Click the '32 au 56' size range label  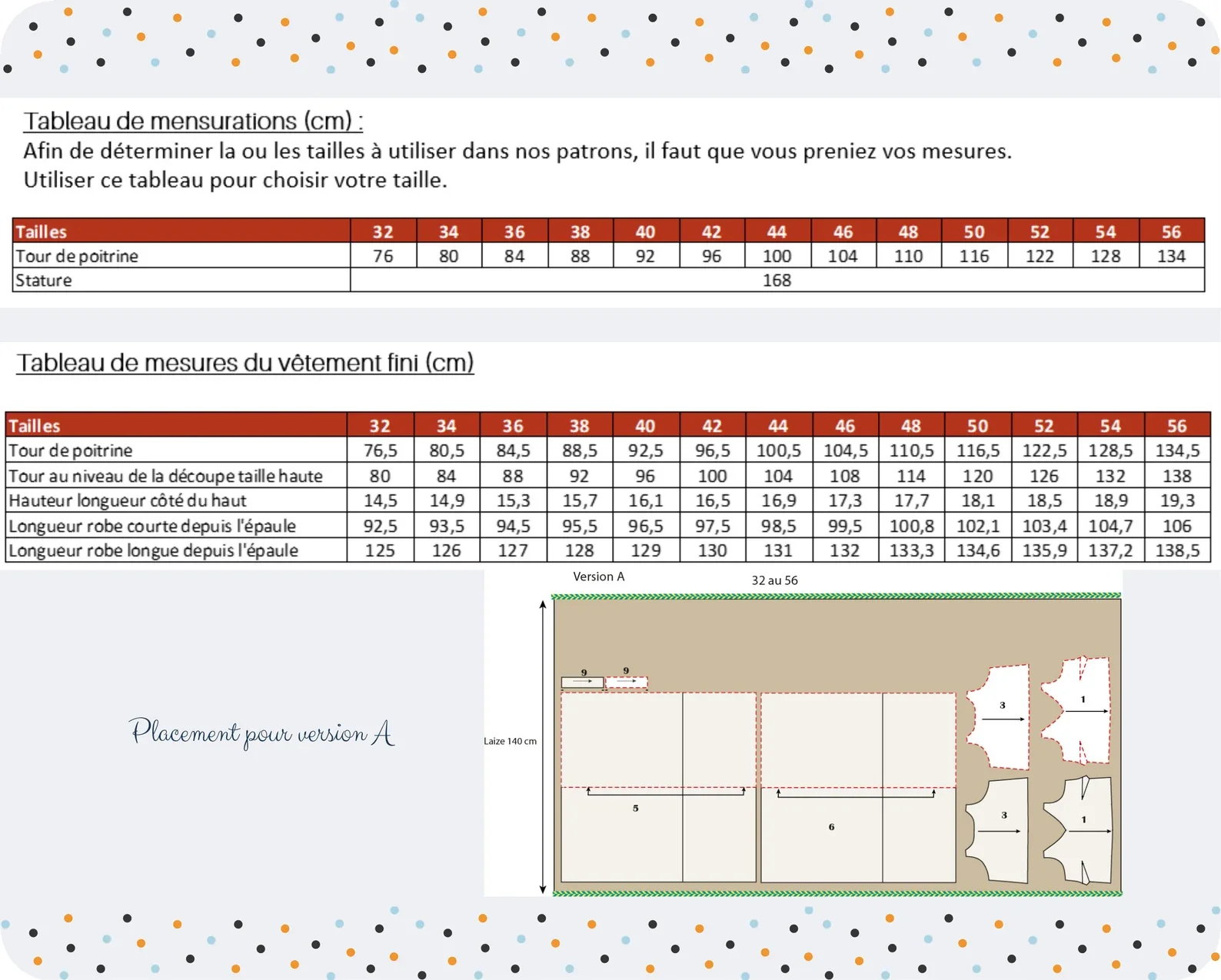click(x=774, y=580)
